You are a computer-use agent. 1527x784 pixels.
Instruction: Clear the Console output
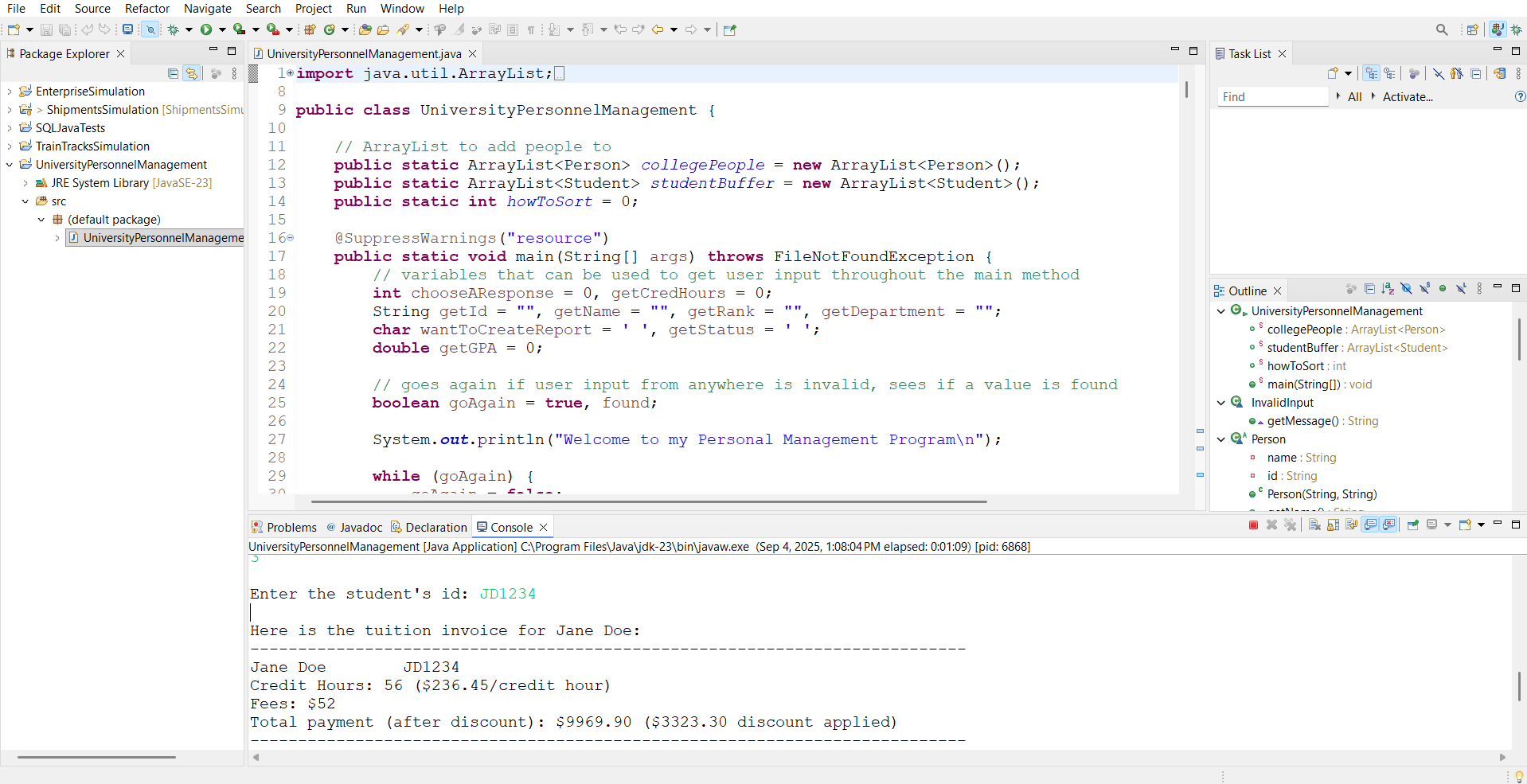[x=1314, y=525]
